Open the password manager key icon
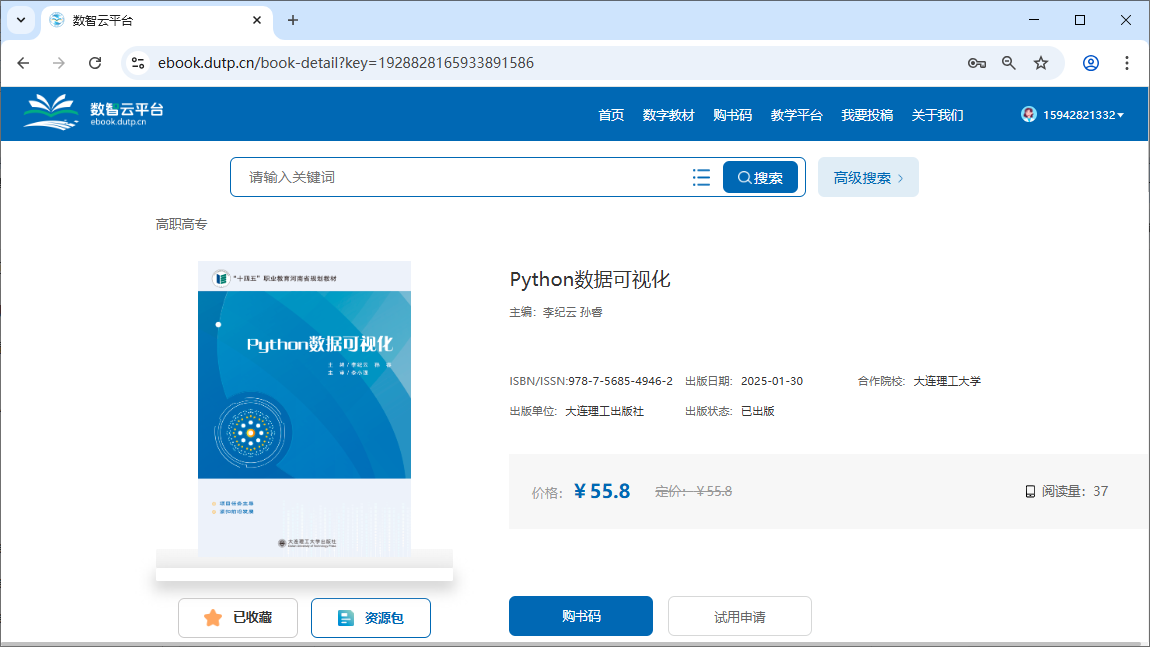 976,63
